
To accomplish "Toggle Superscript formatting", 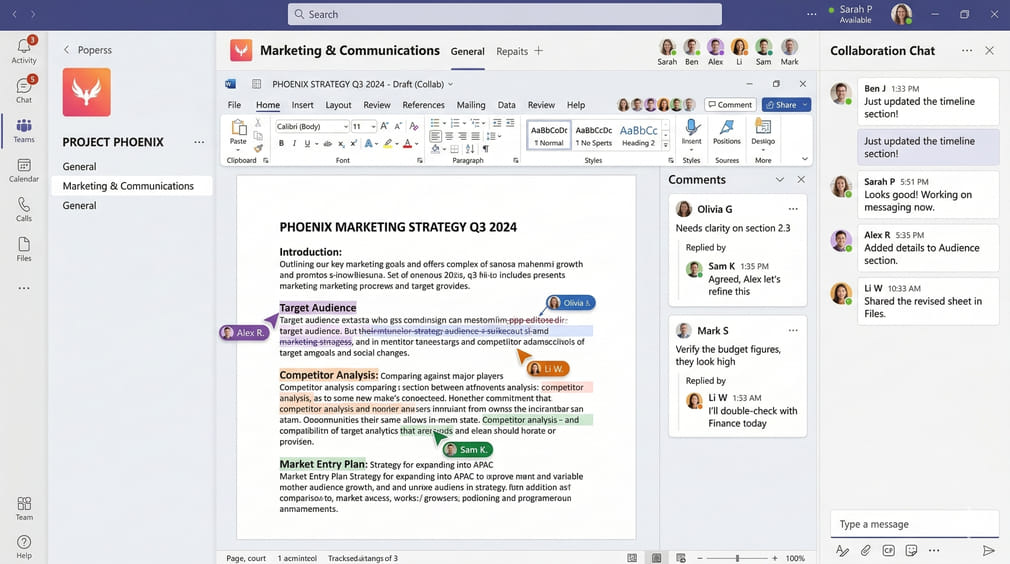I will (x=354, y=144).
